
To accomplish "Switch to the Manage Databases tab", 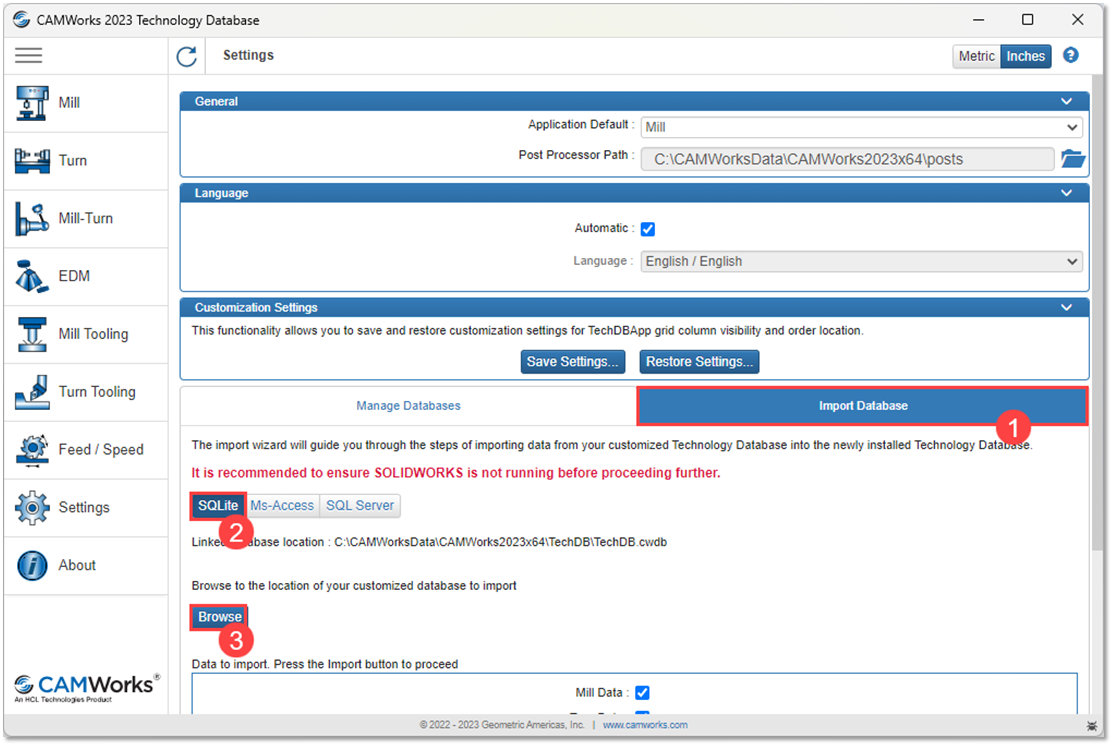I will click(x=408, y=406).
